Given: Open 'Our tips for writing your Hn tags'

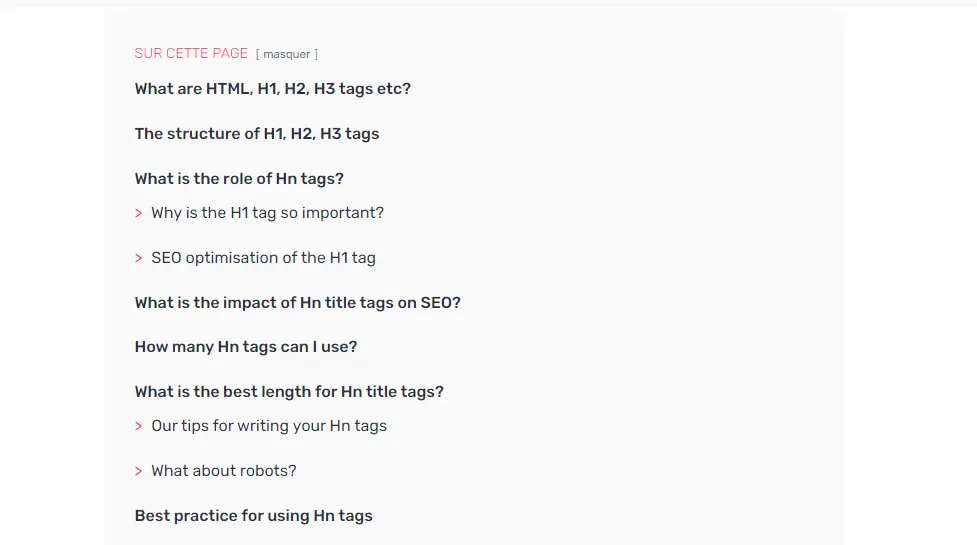Looking at the screenshot, I should pyautogui.click(x=269, y=426).
